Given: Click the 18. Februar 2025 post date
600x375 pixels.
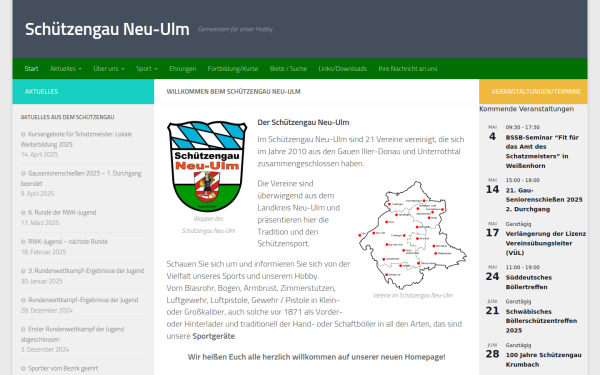Looking at the screenshot, I should [43, 252].
